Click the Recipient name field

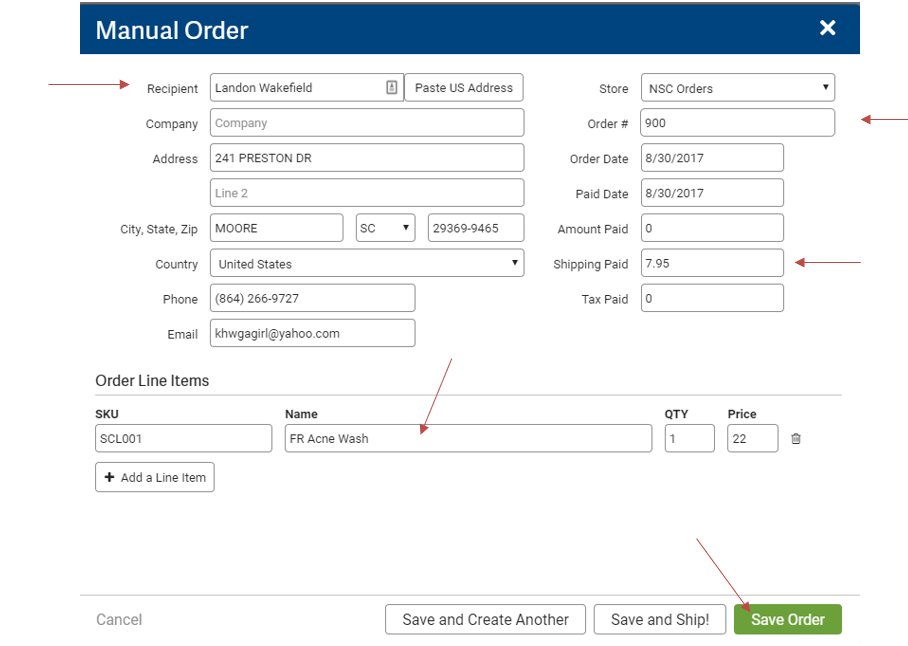tap(306, 87)
